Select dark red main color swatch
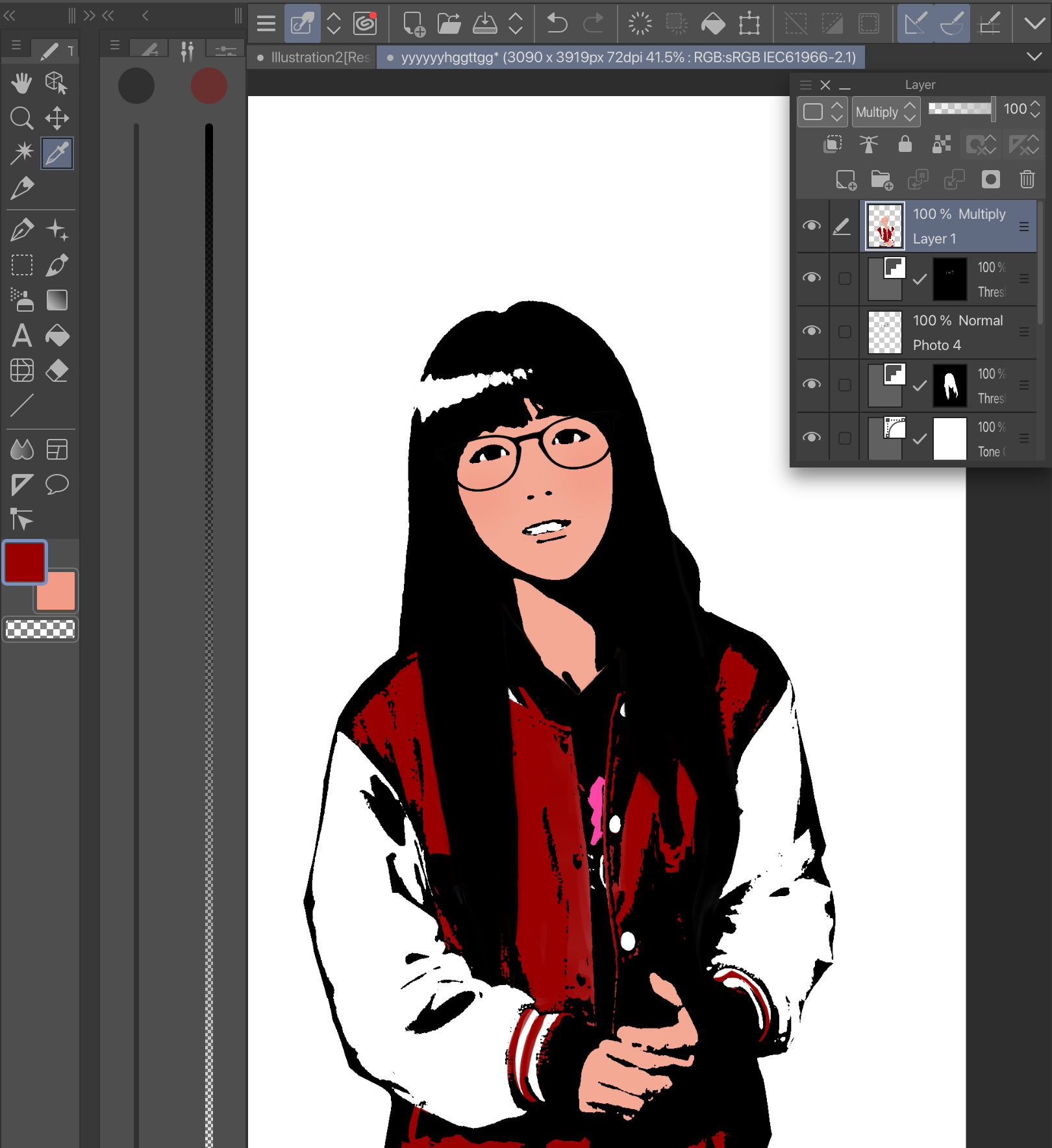 (x=25, y=562)
